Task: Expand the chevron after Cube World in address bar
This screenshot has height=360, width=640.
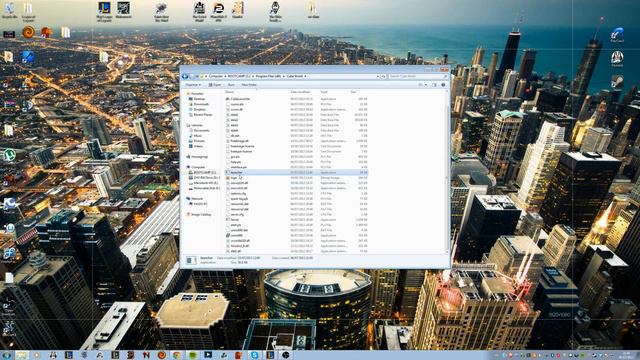Action: [305, 76]
